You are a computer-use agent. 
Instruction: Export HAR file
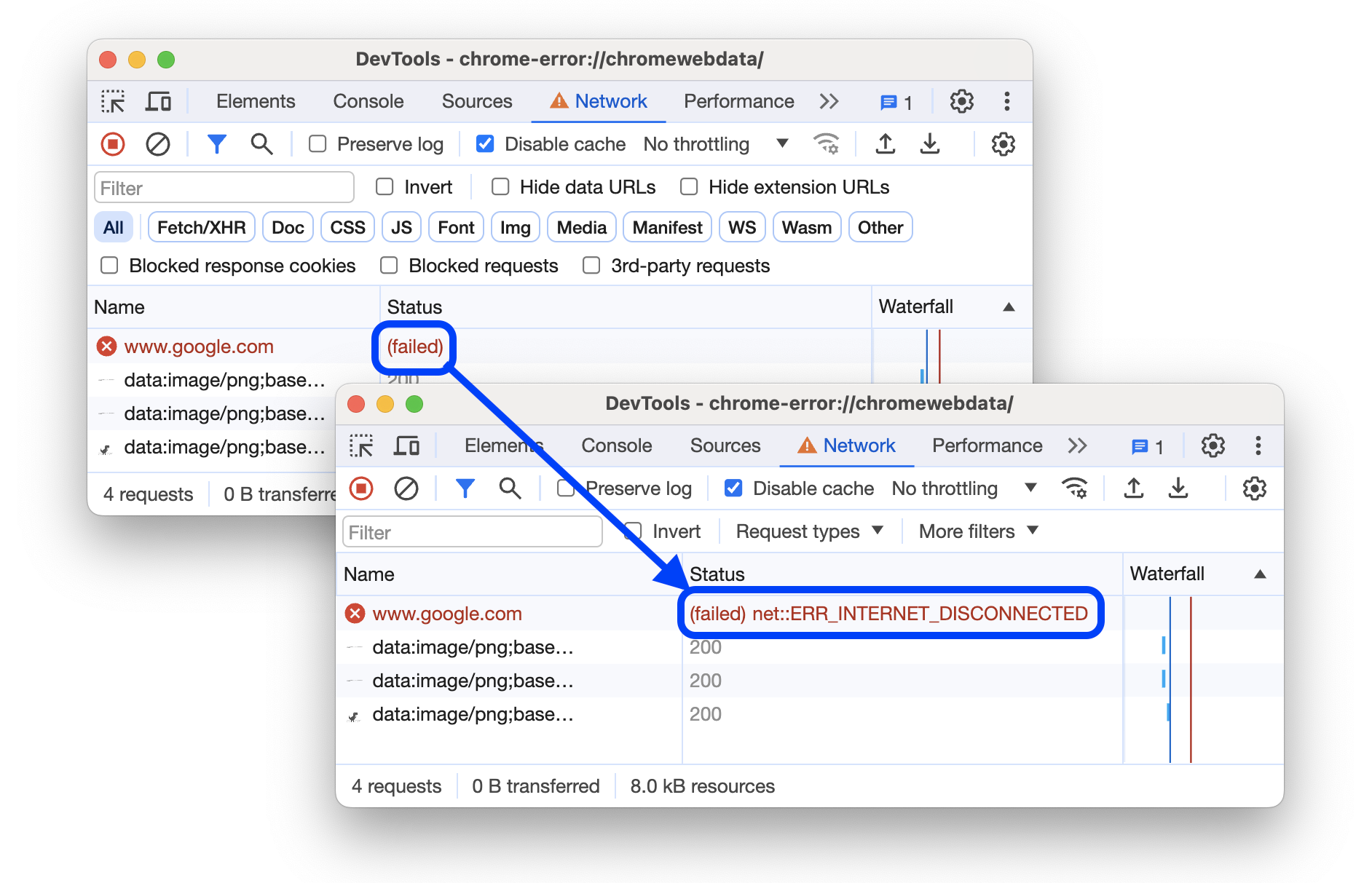click(x=1178, y=488)
